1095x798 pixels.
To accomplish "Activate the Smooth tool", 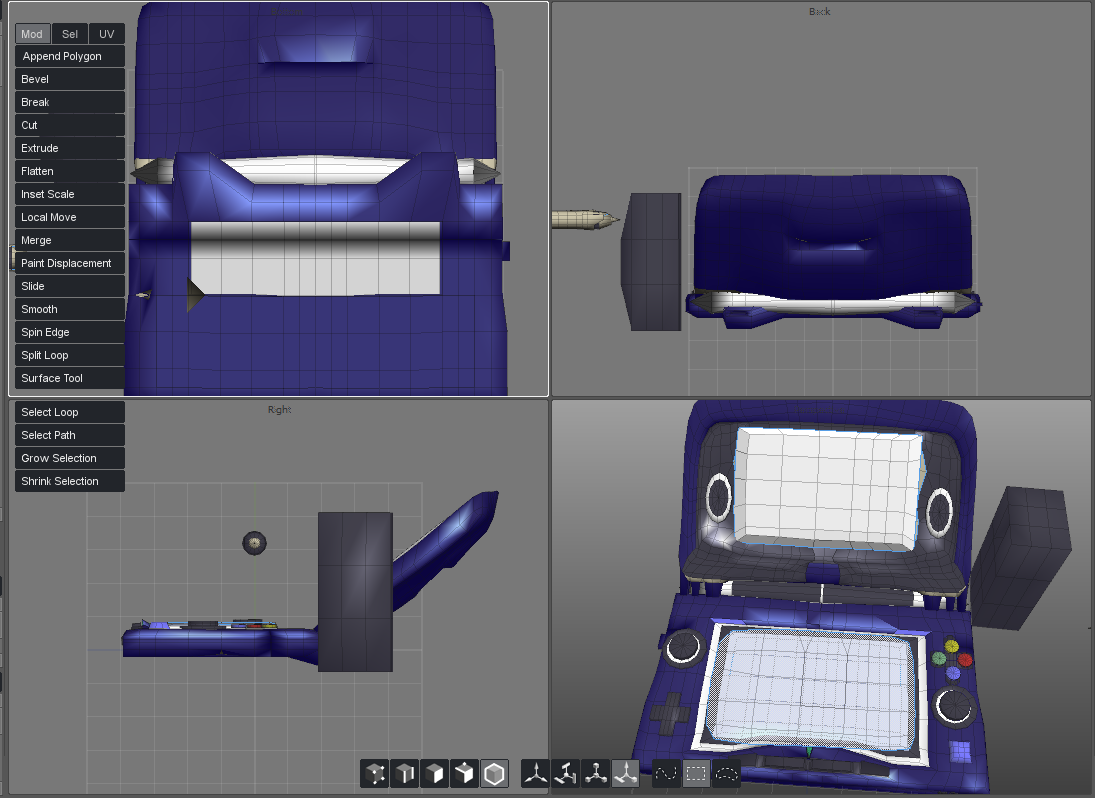I will [x=70, y=309].
